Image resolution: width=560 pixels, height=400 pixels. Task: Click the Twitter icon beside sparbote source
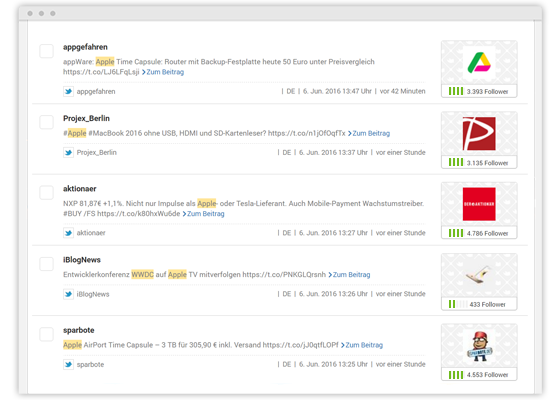[x=68, y=365]
